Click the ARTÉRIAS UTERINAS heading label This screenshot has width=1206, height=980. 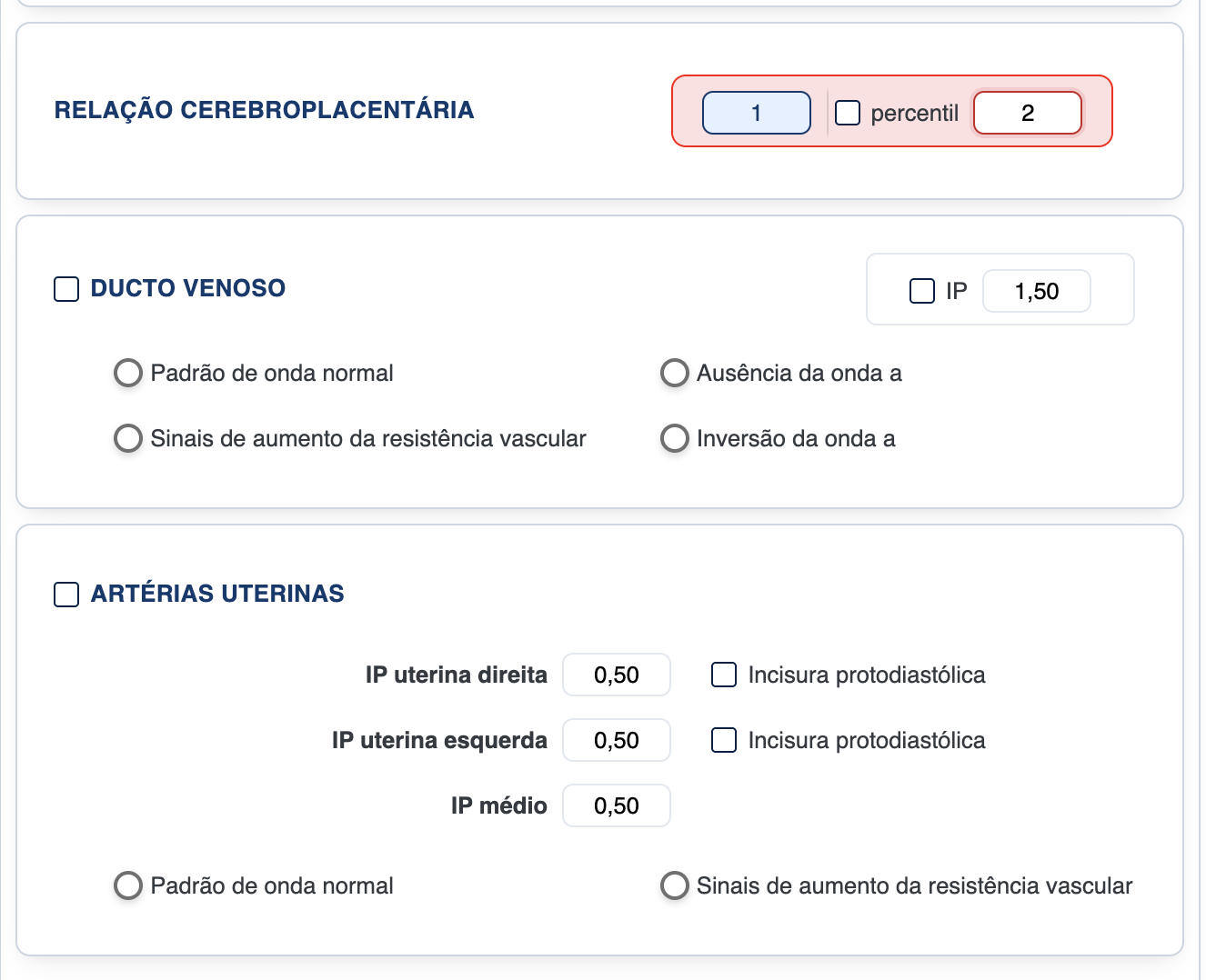[x=217, y=594]
